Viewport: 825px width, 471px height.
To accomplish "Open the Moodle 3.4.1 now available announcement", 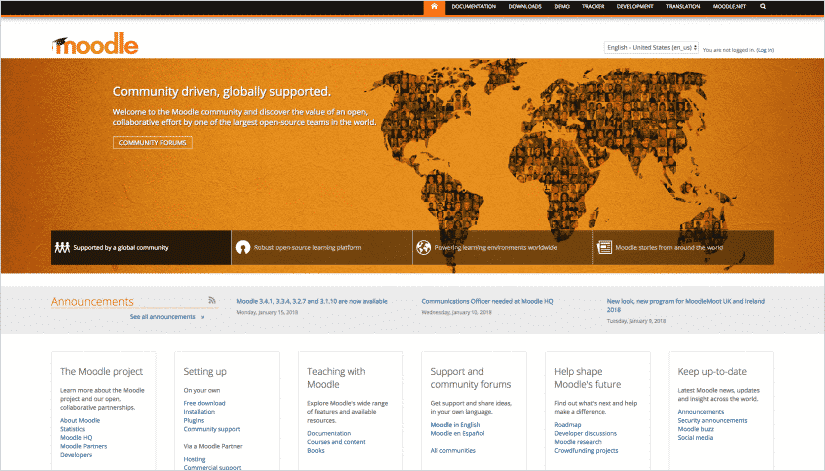I will tap(312, 302).
